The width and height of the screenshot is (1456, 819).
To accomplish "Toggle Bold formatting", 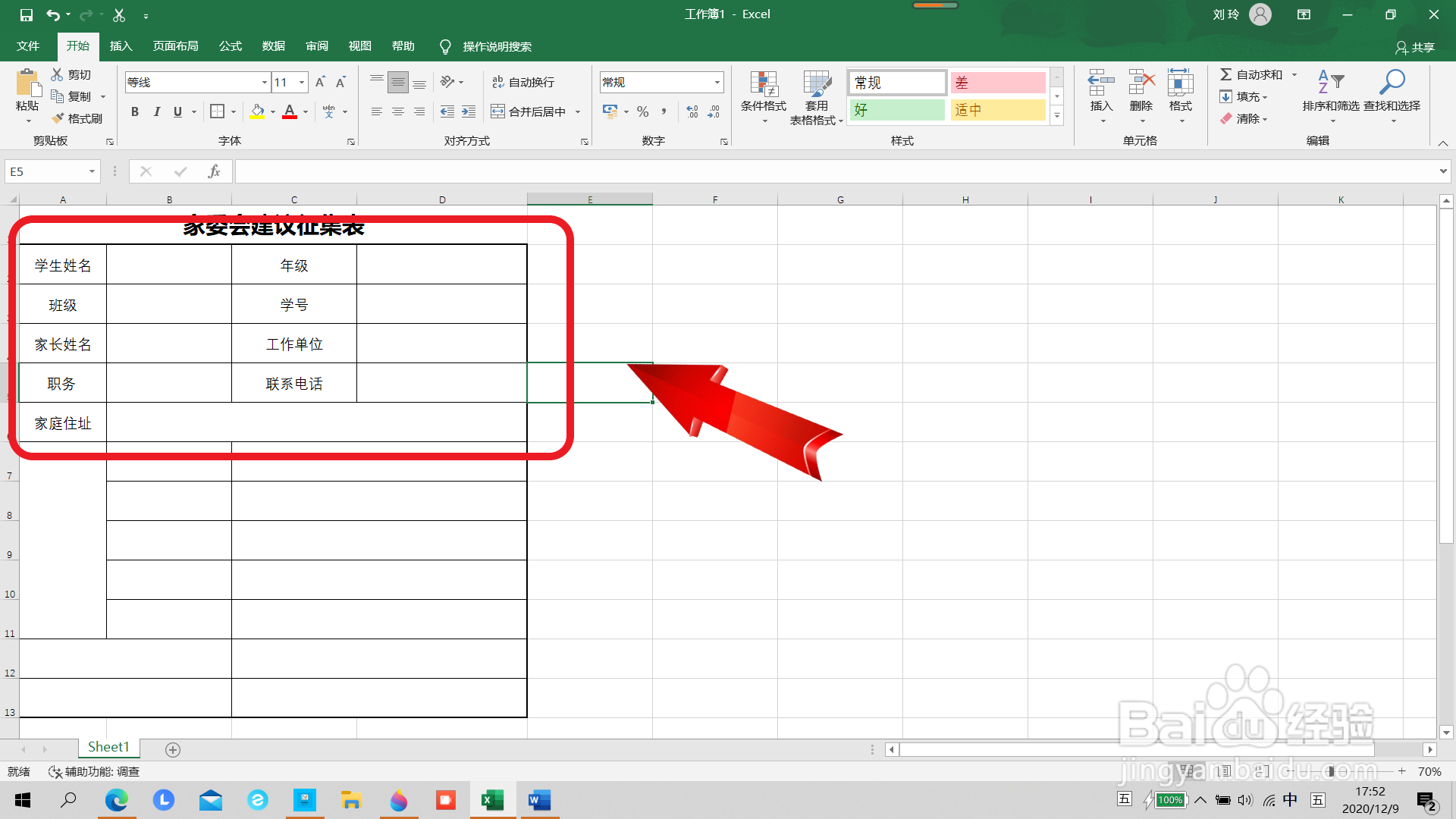I will (135, 111).
